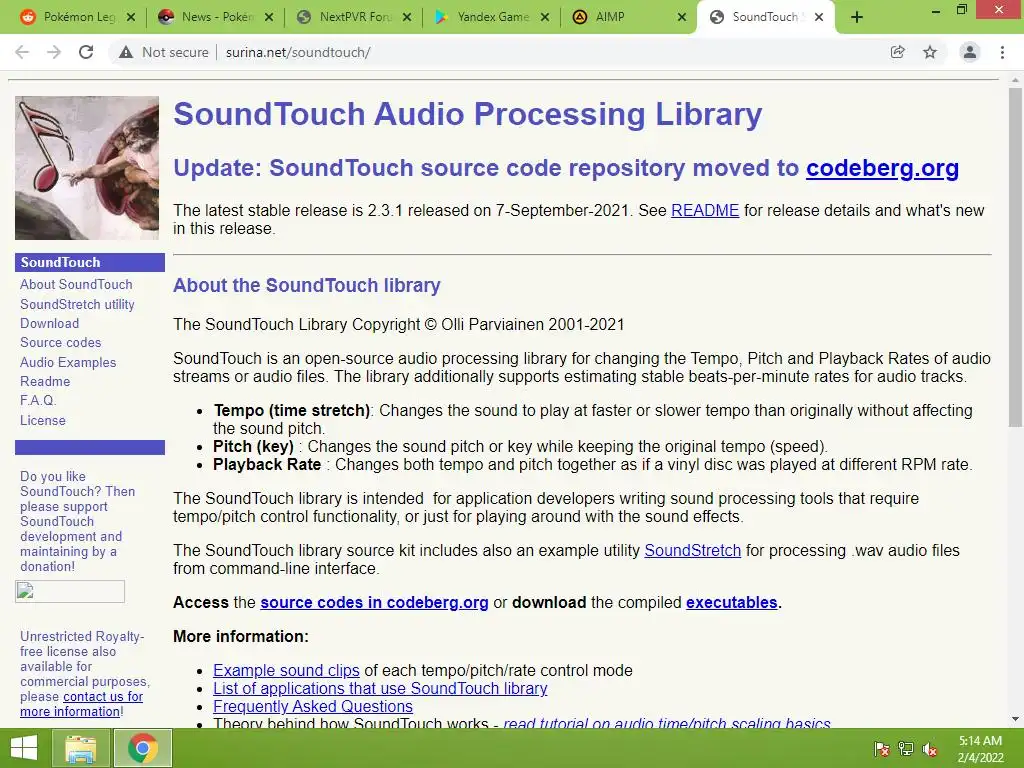Open the executables download link
Viewport: 1024px width, 768px height.
point(731,602)
